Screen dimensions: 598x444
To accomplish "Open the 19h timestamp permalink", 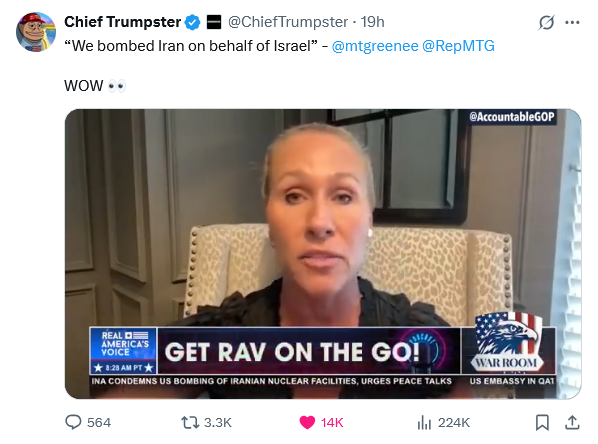I will [x=373, y=22].
